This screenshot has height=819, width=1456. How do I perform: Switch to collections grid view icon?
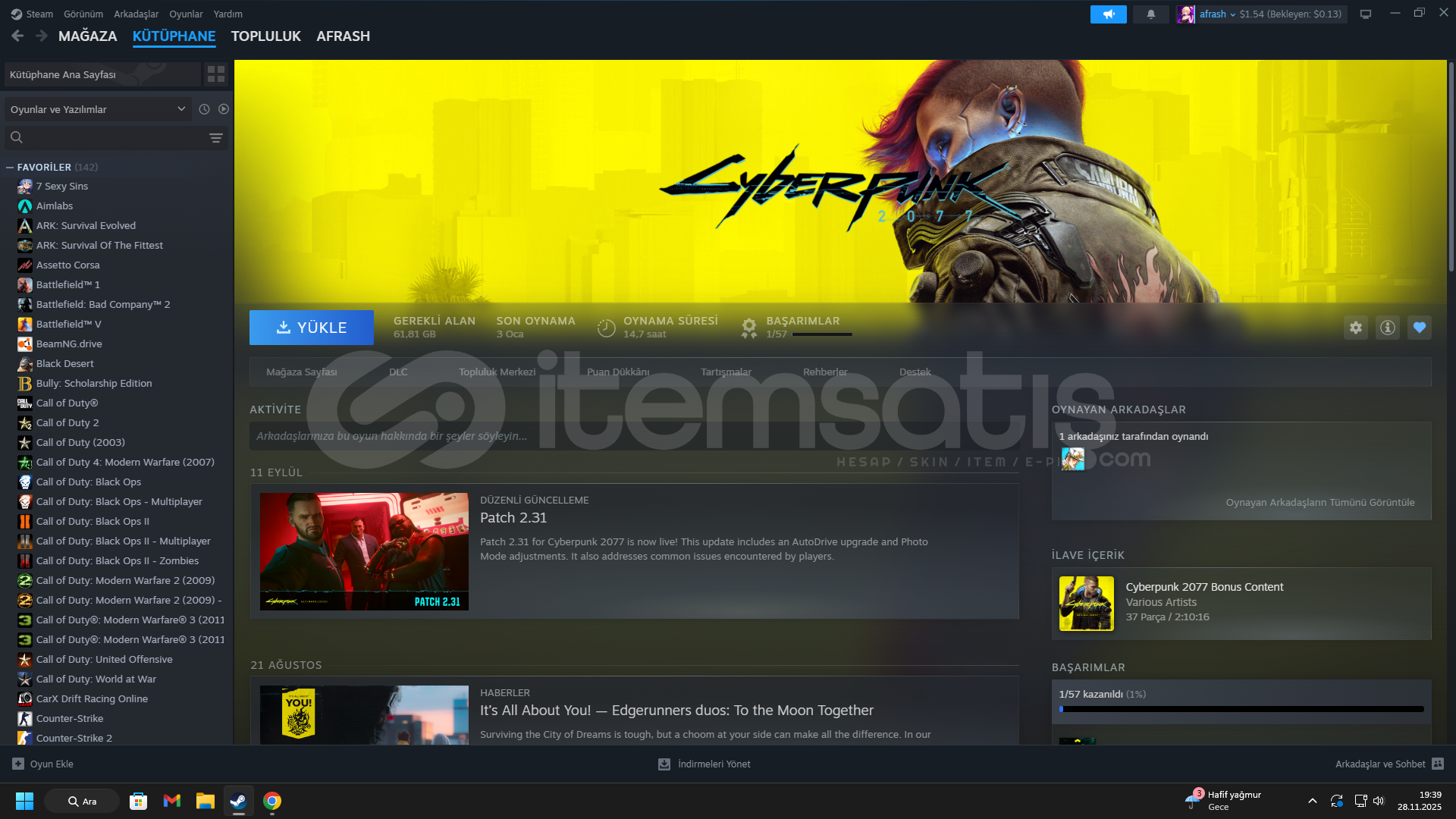pyautogui.click(x=216, y=74)
